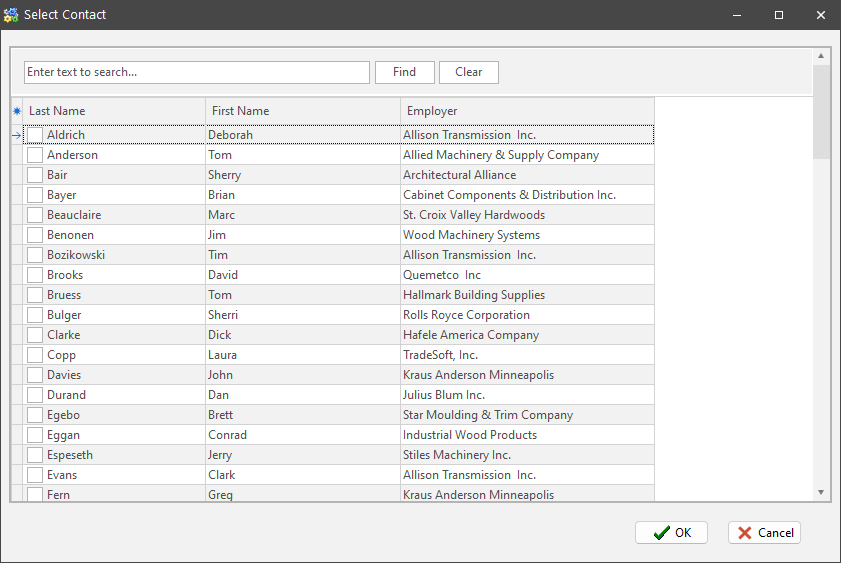Image resolution: width=841 pixels, height=563 pixels.
Task: Check the box for Anderson
Action: 35,155
